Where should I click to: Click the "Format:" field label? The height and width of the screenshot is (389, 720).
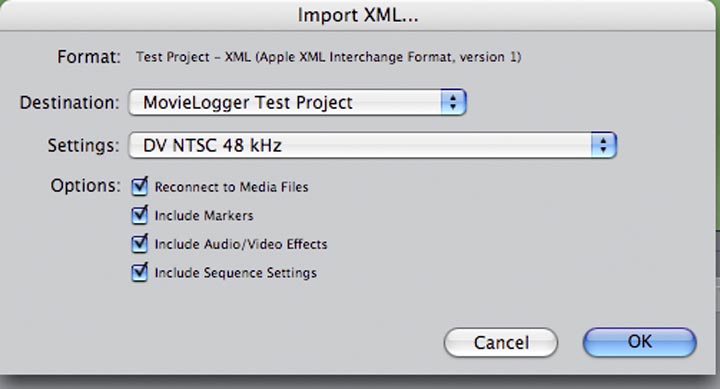tap(89, 57)
